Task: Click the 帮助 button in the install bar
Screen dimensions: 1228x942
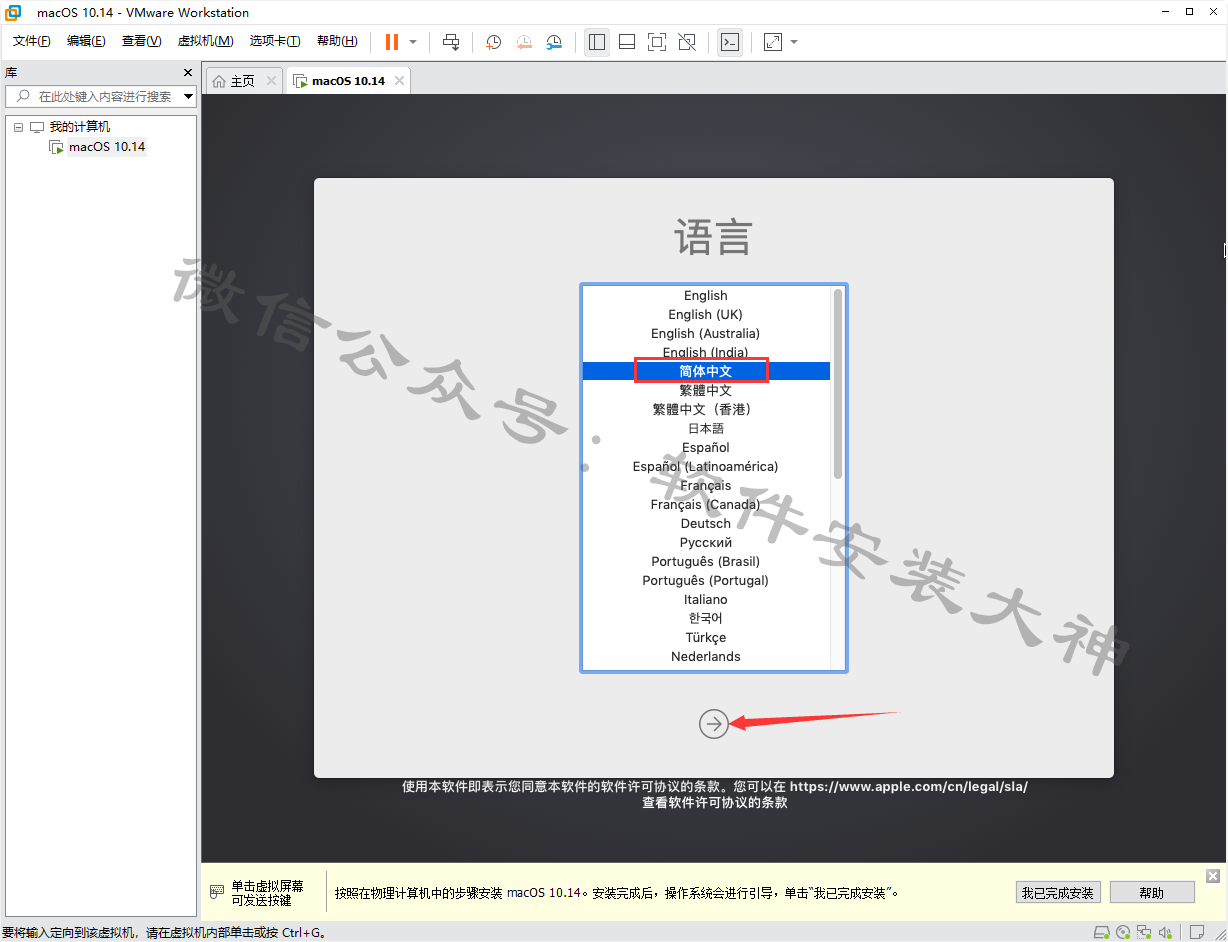Action: pos(1152,892)
